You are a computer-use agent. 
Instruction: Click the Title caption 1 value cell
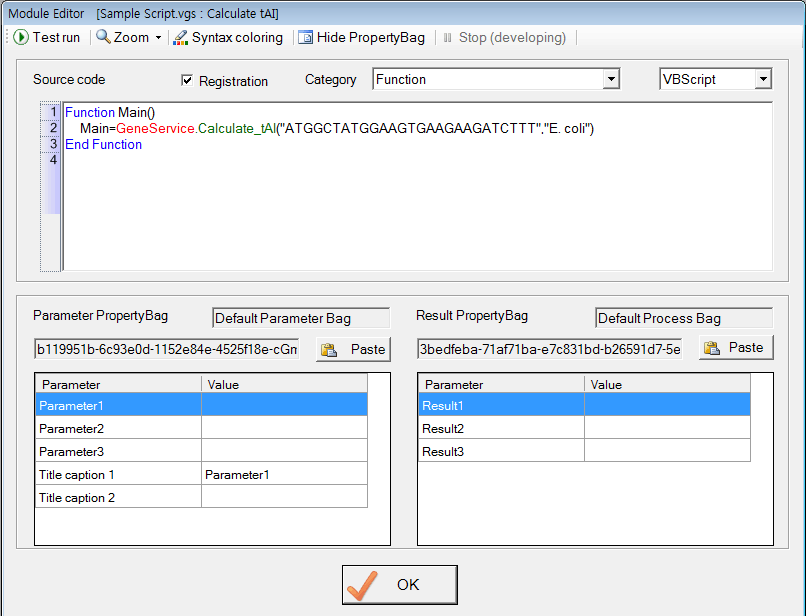tap(284, 474)
